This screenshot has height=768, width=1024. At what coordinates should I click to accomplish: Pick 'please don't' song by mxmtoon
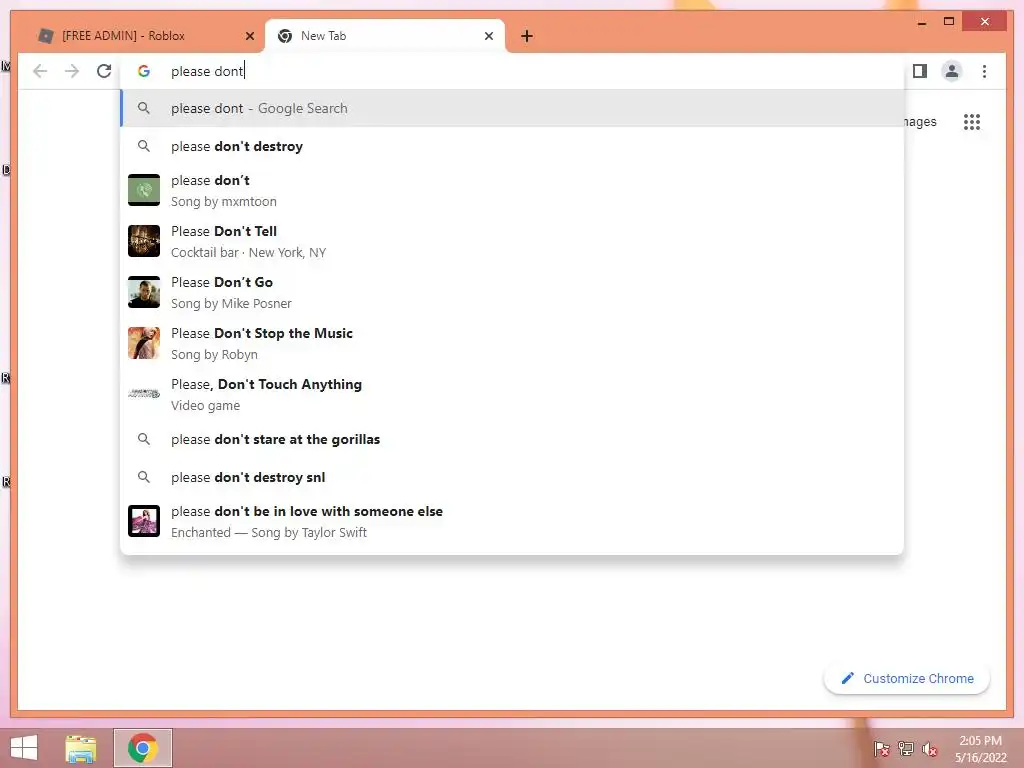pyautogui.click(x=513, y=190)
